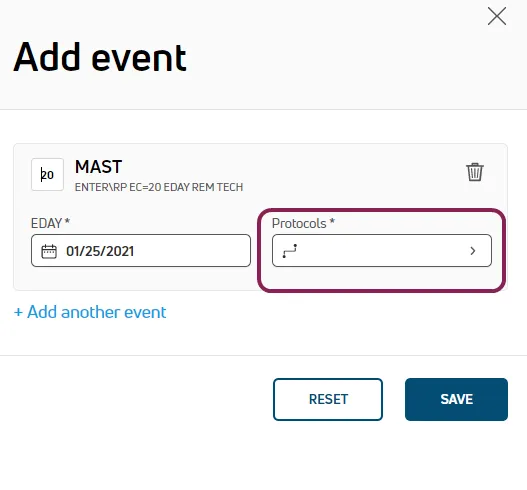Click the ENTER\RP EC=20 EDAY REM TECH description
The height and width of the screenshot is (490, 527).
[x=159, y=187]
